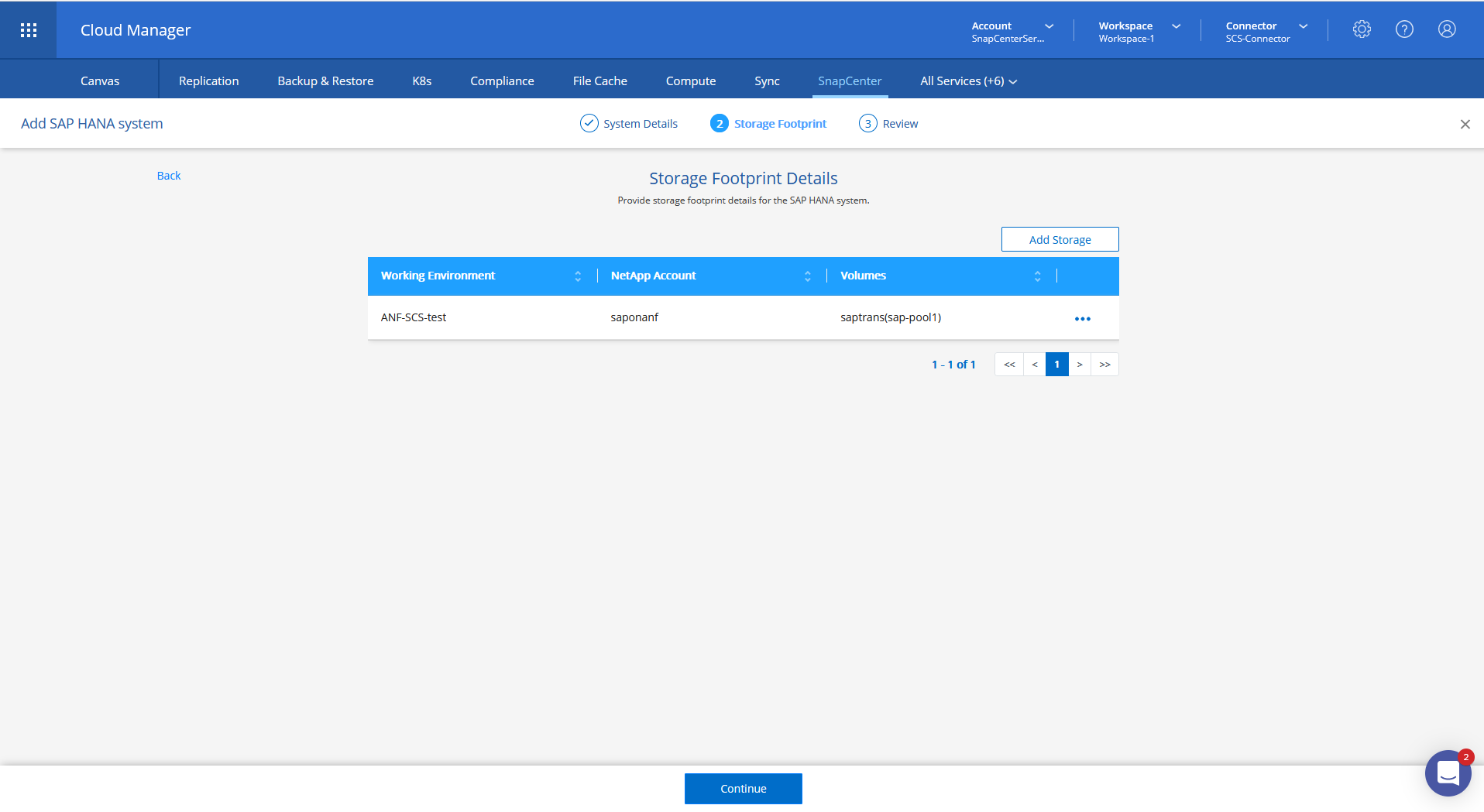Open the Compliance tab
The height and width of the screenshot is (812, 1484).
point(502,81)
